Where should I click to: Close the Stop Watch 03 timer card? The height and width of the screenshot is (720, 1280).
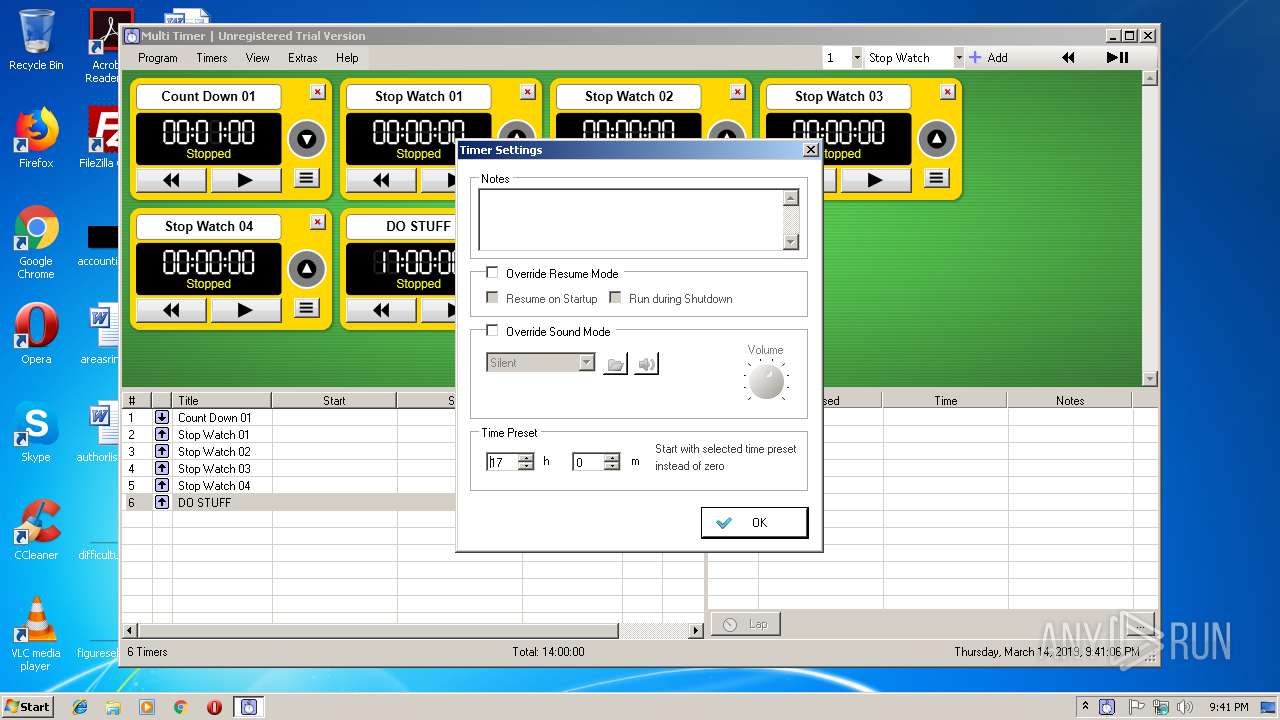pos(947,92)
